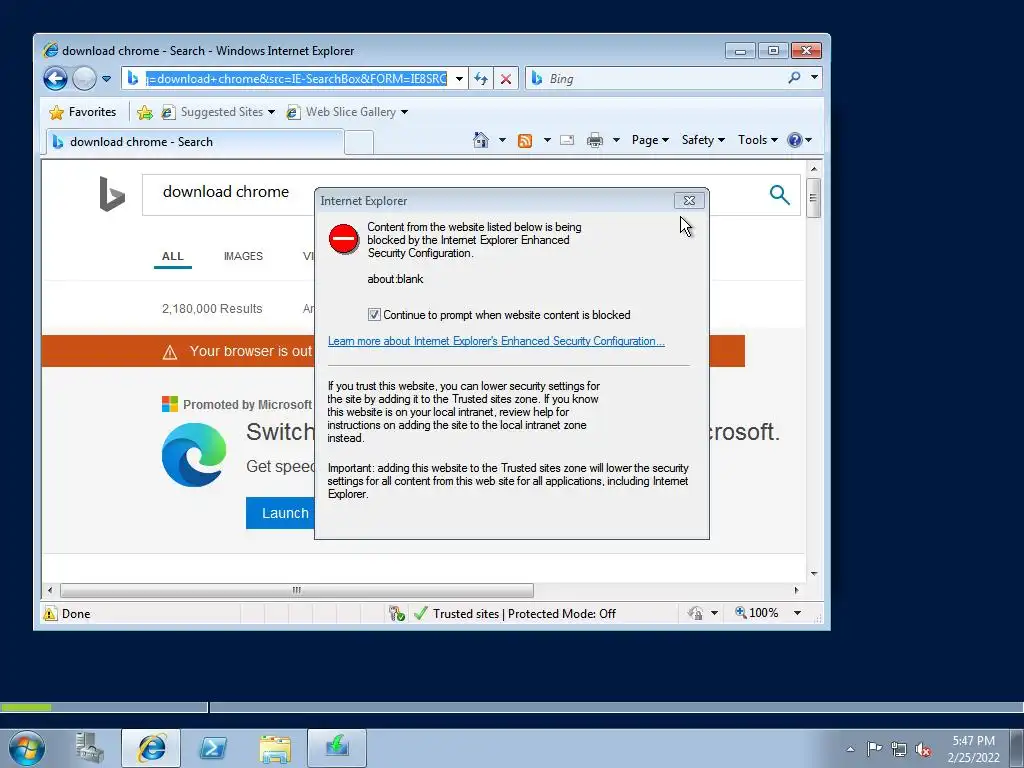
Task: Click the greyed Forward arrow button
Action: click(x=84, y=79)
